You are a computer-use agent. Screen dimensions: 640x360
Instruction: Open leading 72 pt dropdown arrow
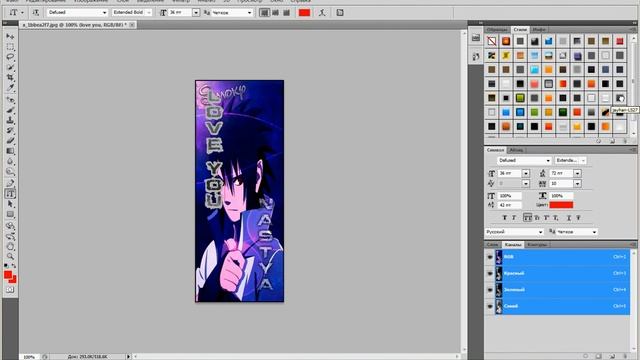point(577,173)
